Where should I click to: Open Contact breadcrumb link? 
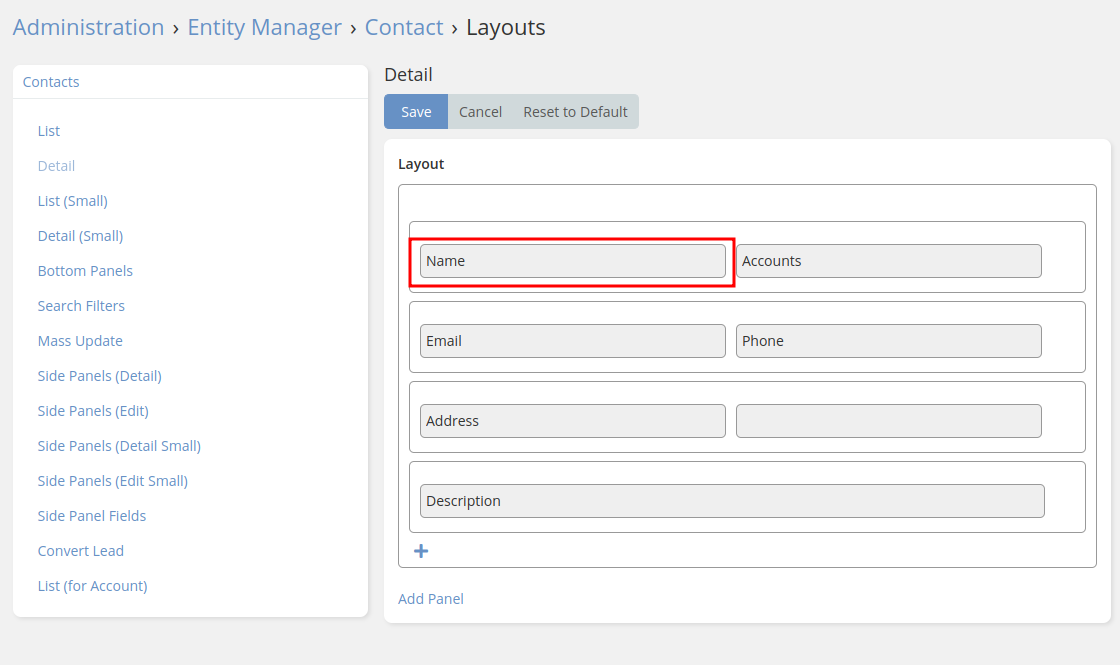(x=404, y=27)
